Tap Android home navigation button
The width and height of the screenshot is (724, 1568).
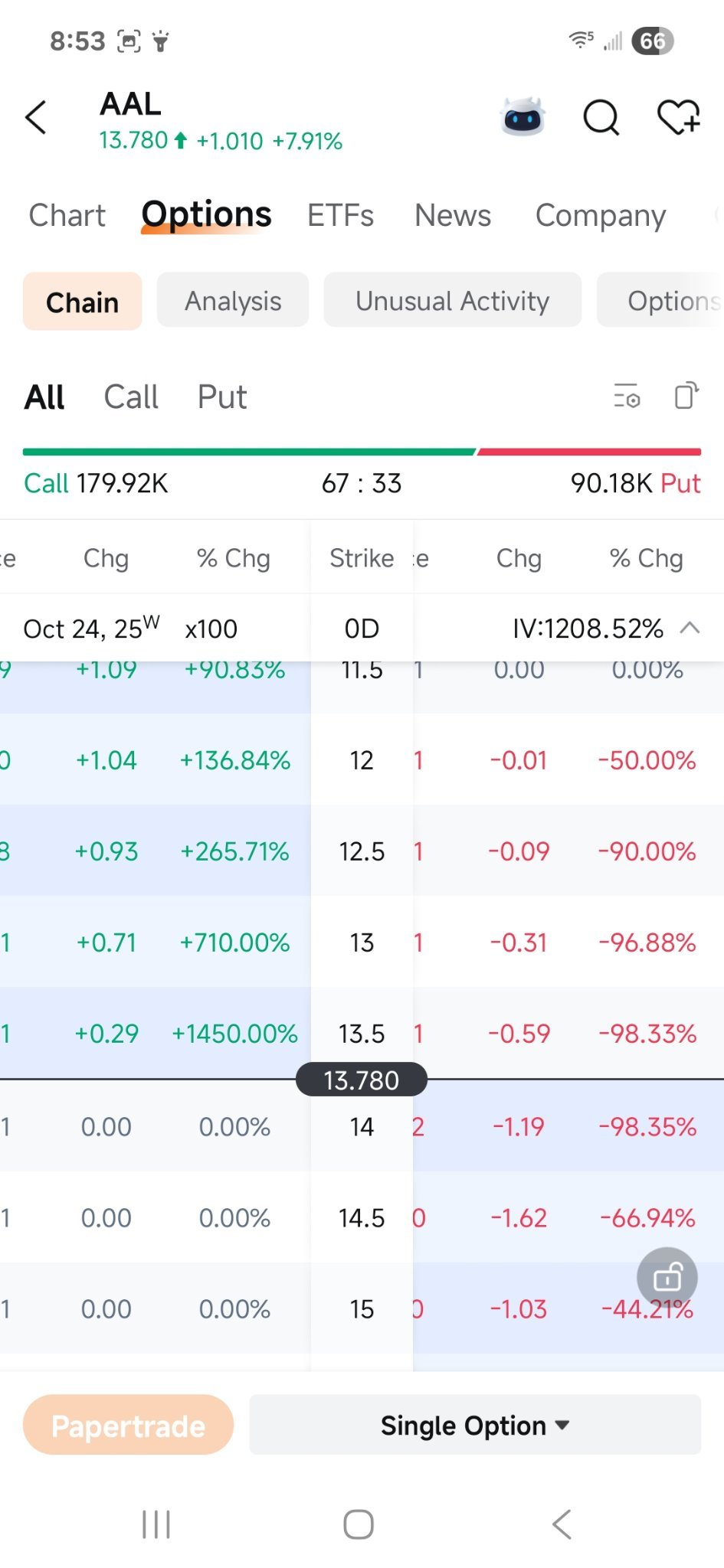coord(359,1524)
